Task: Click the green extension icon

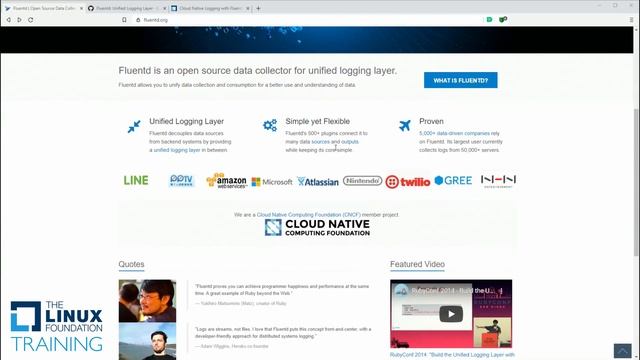Action: pyautogui.click(x=489, y=19)
